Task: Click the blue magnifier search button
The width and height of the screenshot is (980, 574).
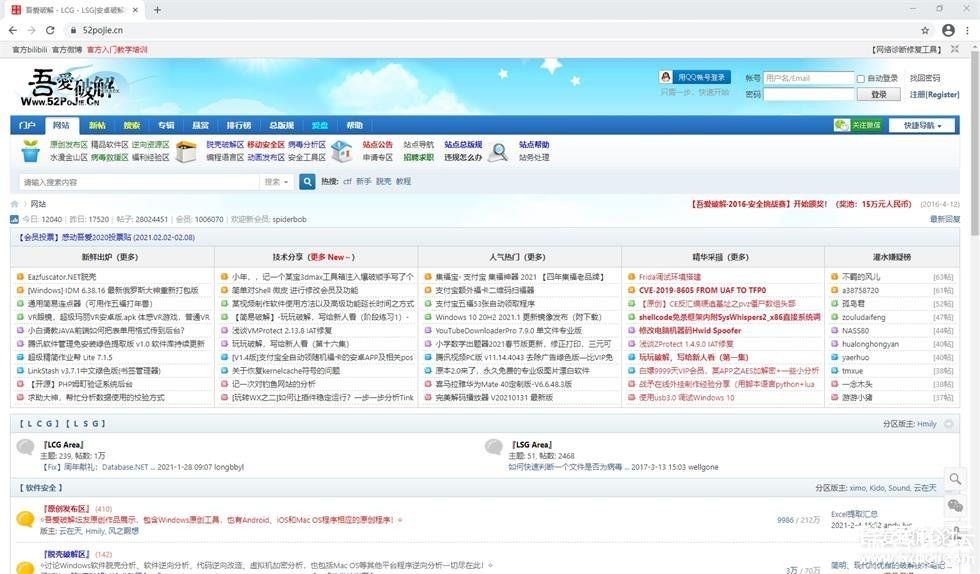Action: 307,181
